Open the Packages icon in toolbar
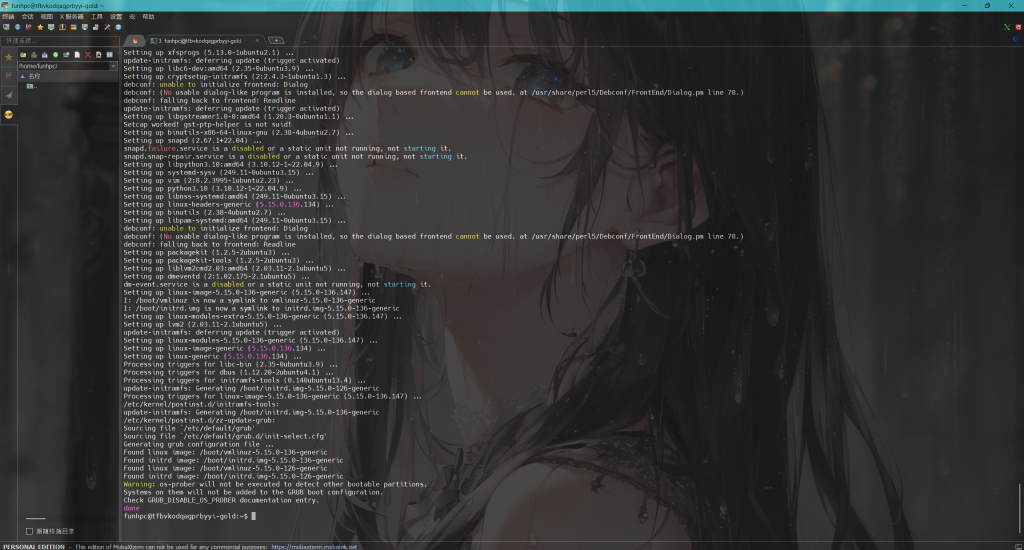 (95, 27)
